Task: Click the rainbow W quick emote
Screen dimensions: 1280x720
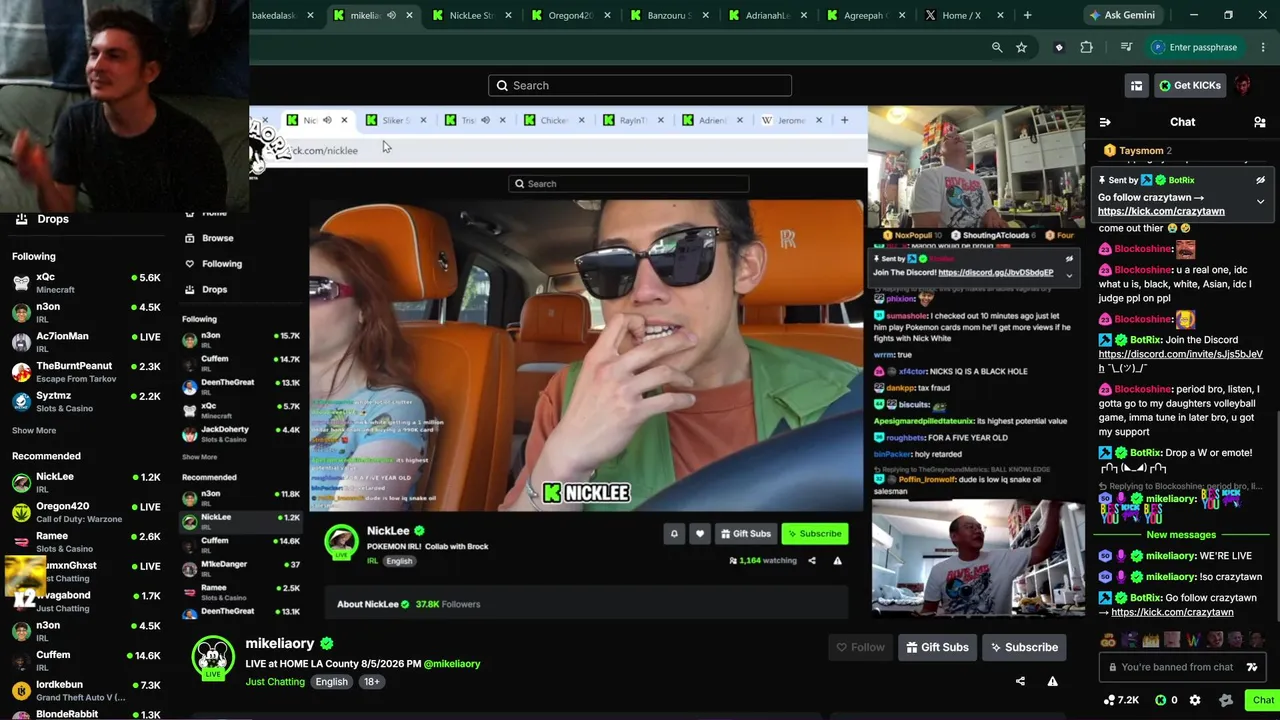Action: point(1193,640)
